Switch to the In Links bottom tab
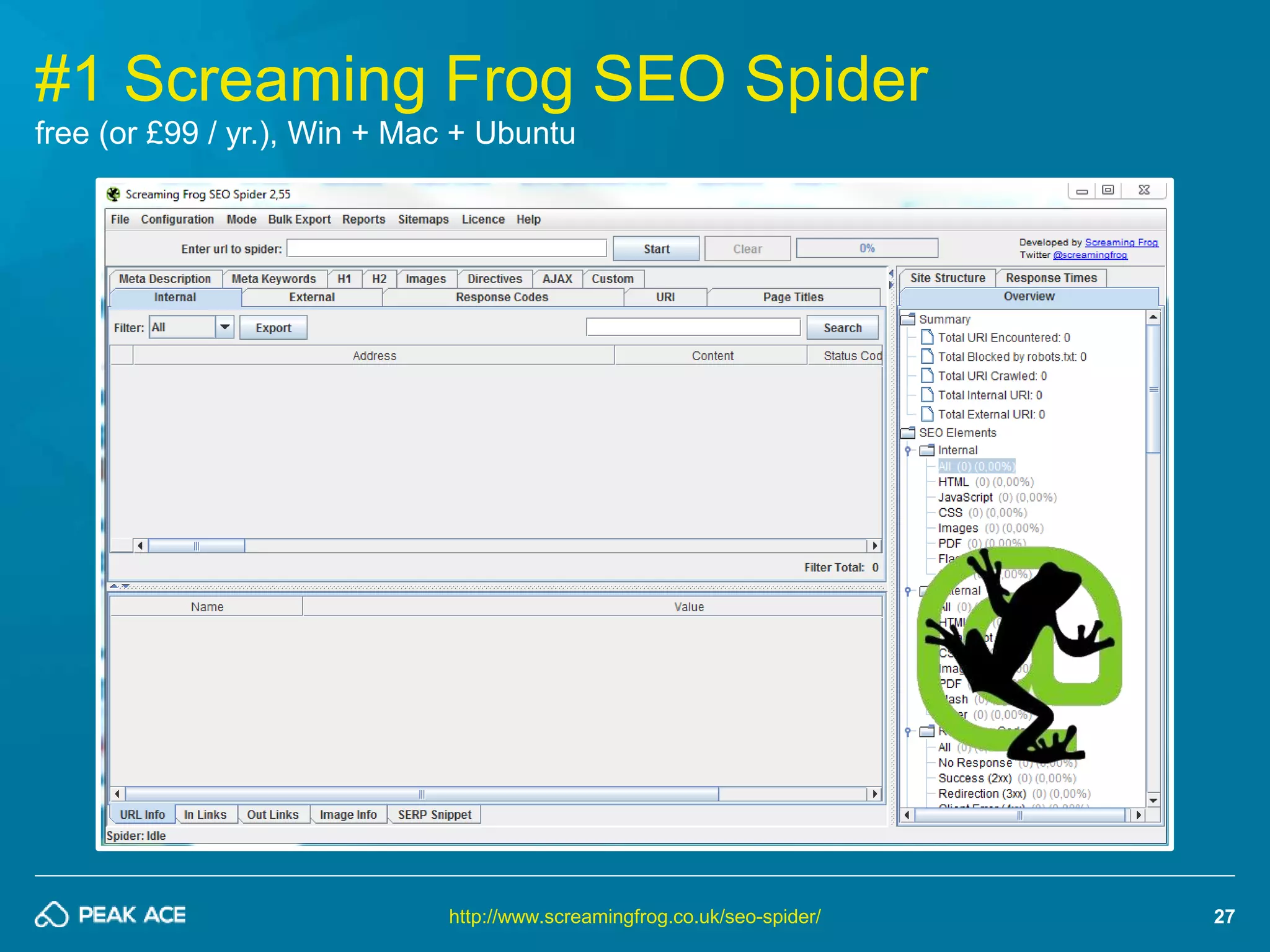Screen dimensions: 1270x952 coord(205,815)
